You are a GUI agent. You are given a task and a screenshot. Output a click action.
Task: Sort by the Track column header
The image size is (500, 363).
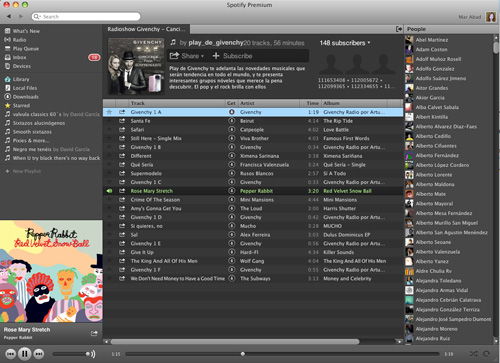coord(137,103)
